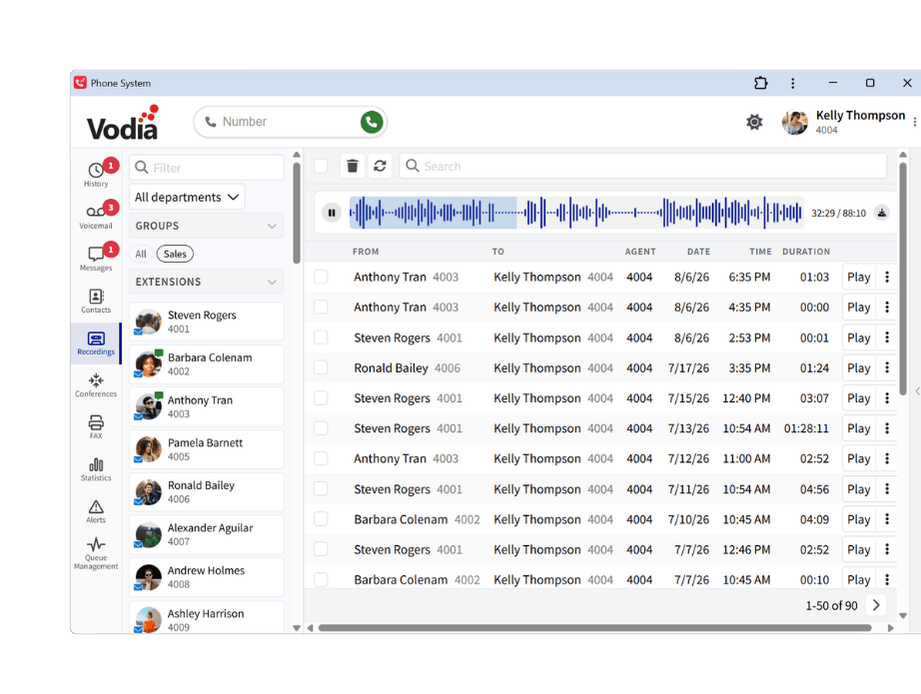Select checkbox for 7/13/26 recording
Screen dimensions: 921x694
[321, 428]
